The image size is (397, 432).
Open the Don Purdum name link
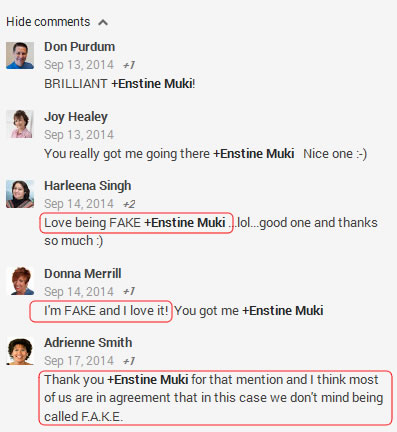[79, 47]
